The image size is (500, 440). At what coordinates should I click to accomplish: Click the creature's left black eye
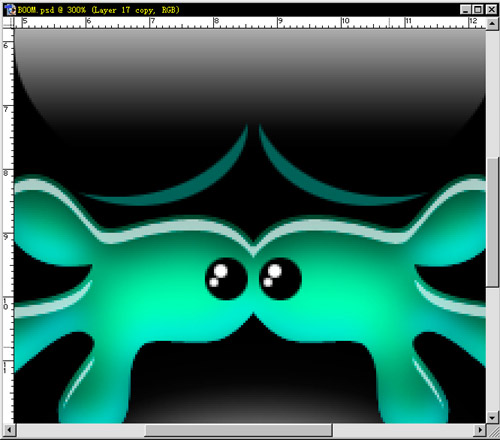point(226,279)
